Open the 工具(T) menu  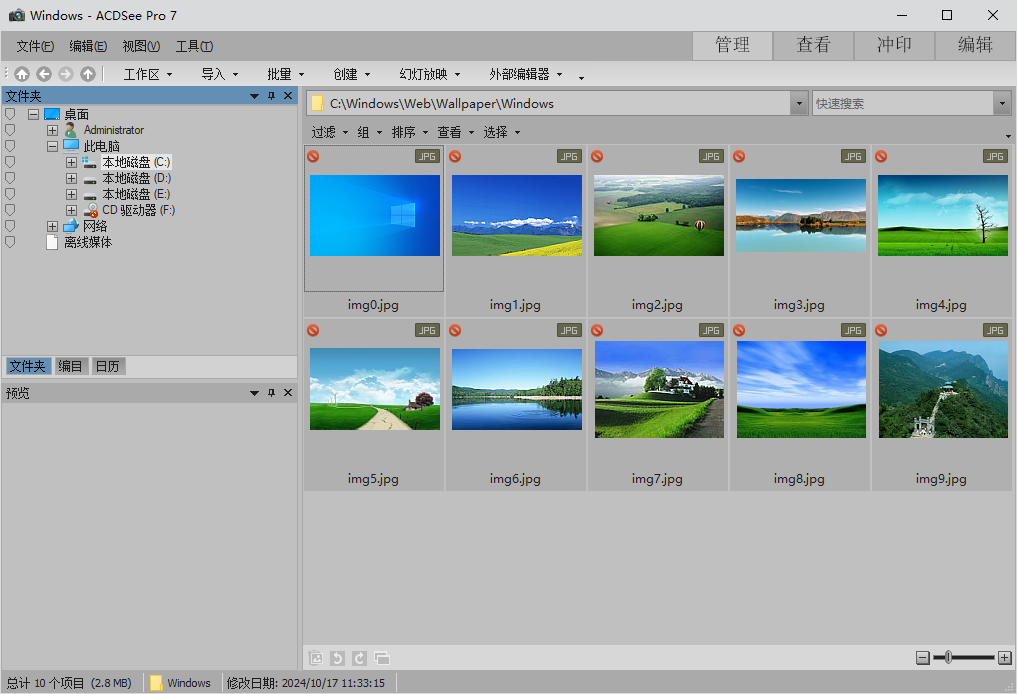click(195, 46)
